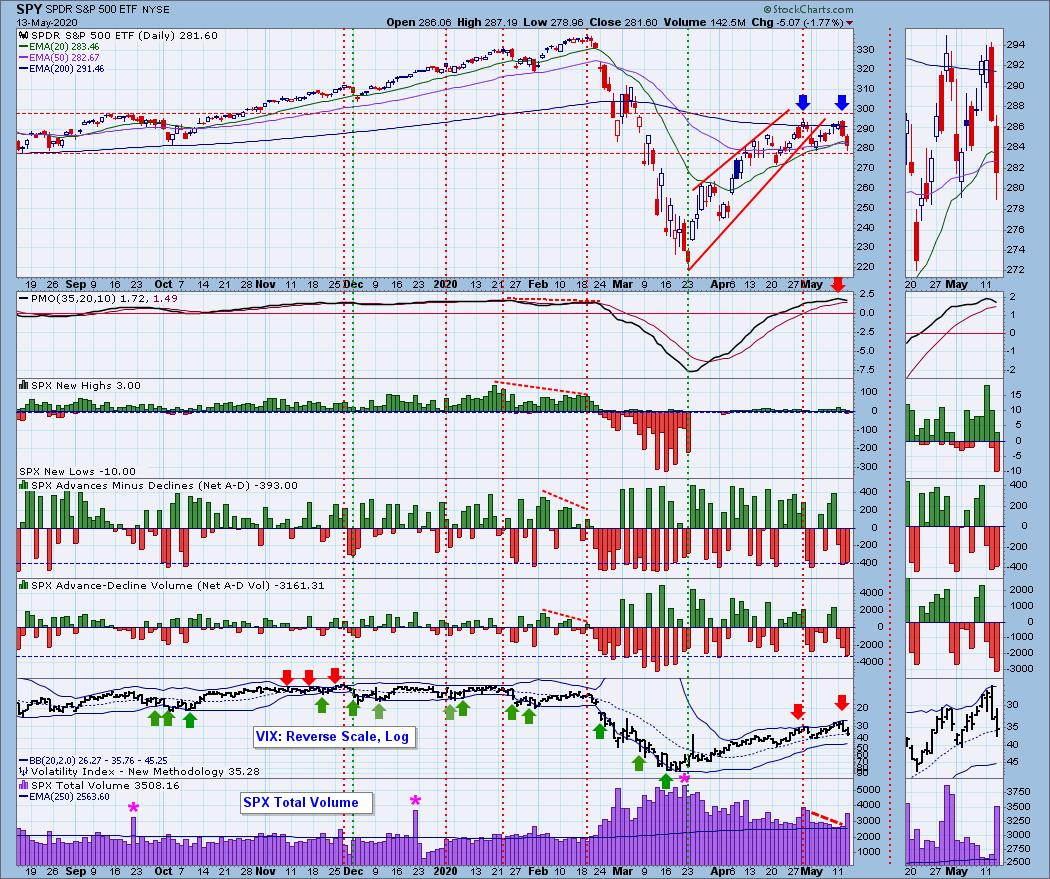Click the EMA(250) 2563.60 legend text
Image resolution: width=1050 pixels, height=879 pixels.
click(x=68, y=797)
